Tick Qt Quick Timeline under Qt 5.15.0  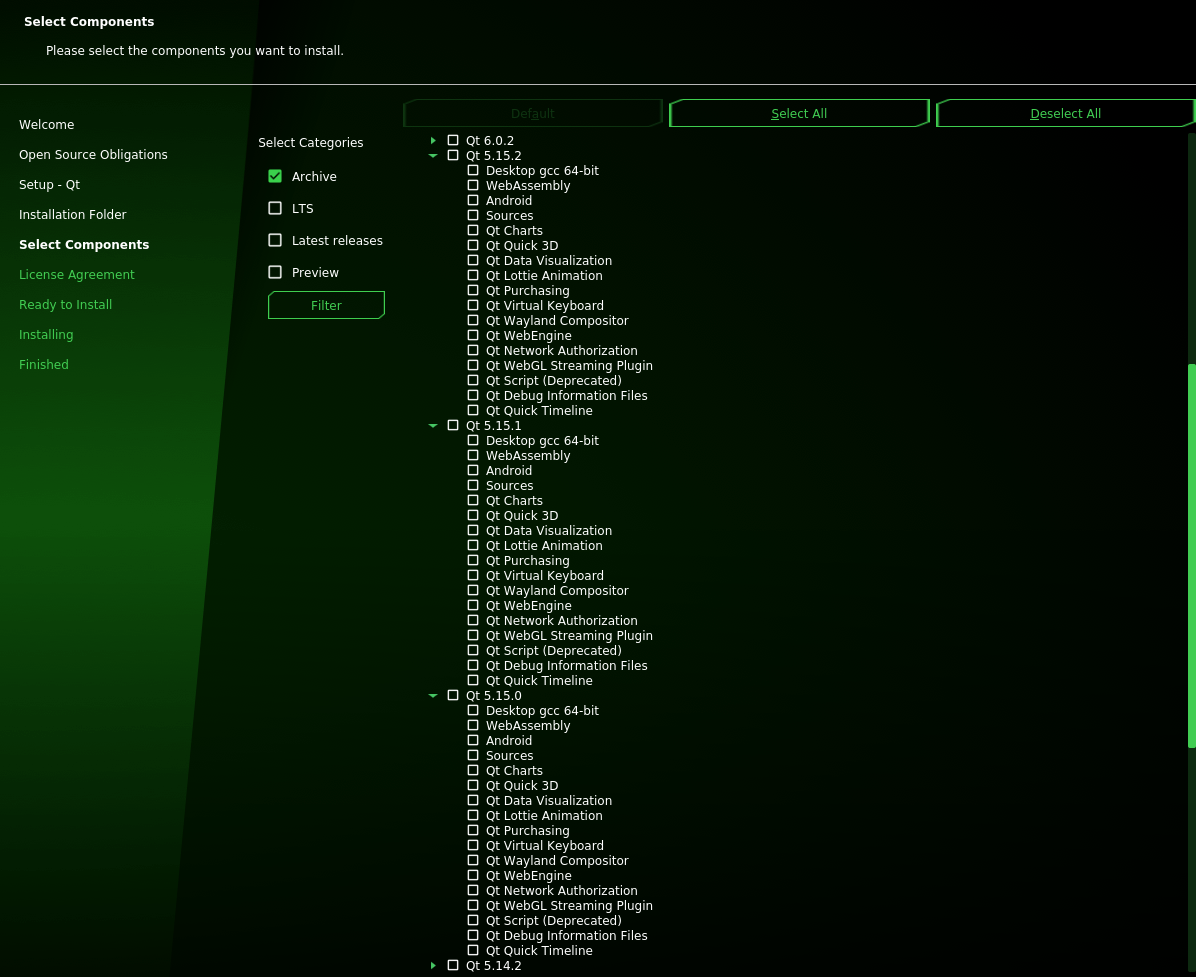473,951
